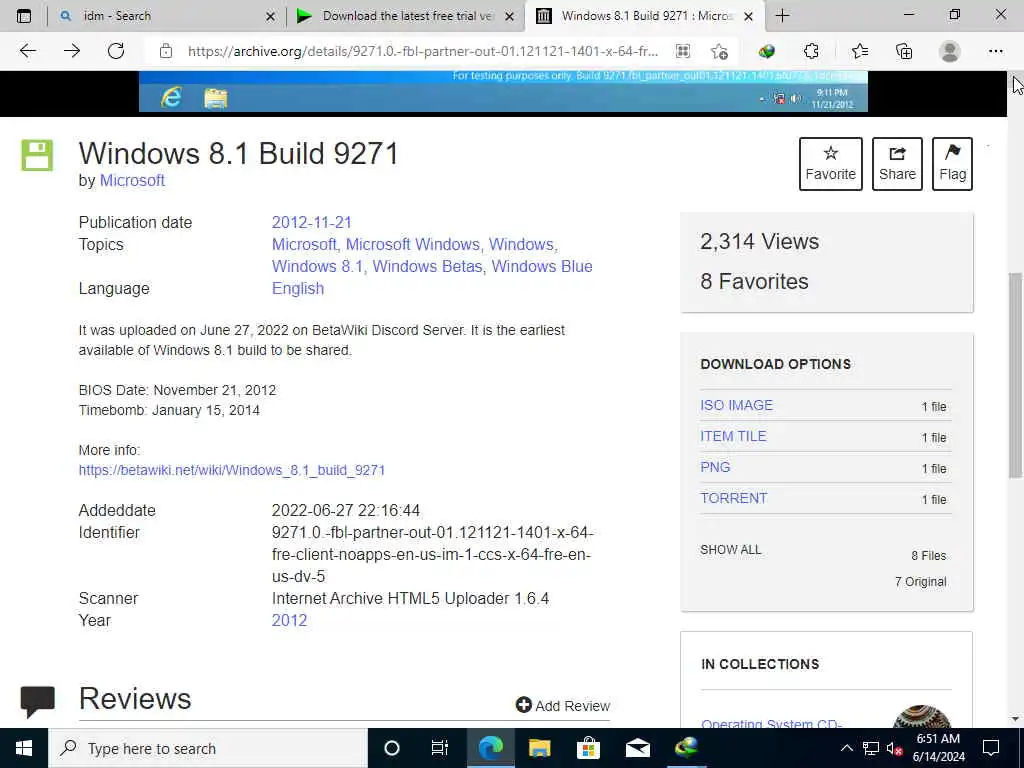This screenshot has width=1024, height=768.
Task: Open the Microsoft Windows topic link
Action: pos(415,244)
